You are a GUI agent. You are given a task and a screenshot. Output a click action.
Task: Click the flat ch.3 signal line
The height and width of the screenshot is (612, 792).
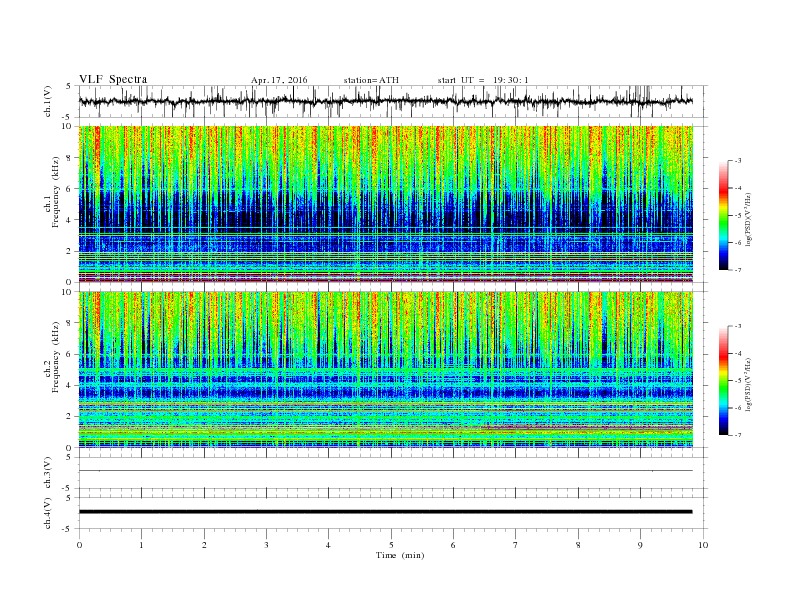(x=385, y=471)
